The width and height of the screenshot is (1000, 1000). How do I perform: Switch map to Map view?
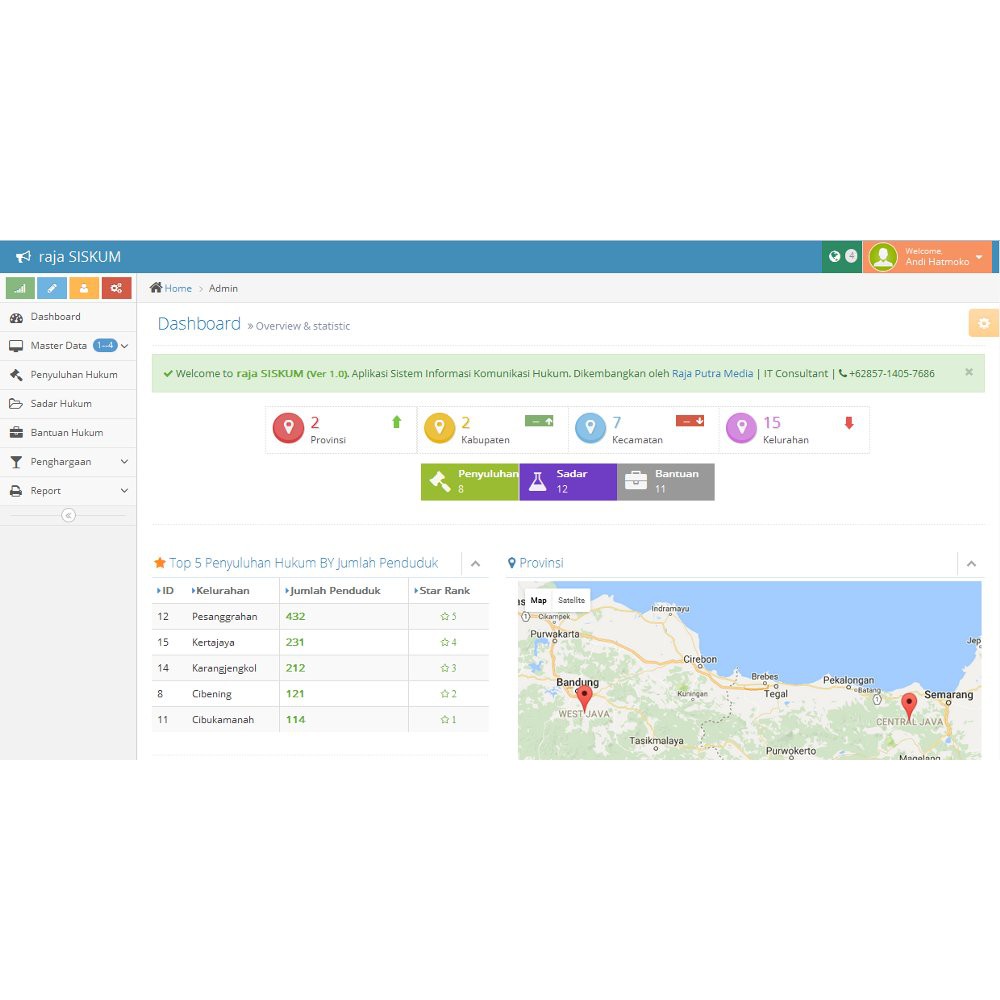[x=538, y=600]
